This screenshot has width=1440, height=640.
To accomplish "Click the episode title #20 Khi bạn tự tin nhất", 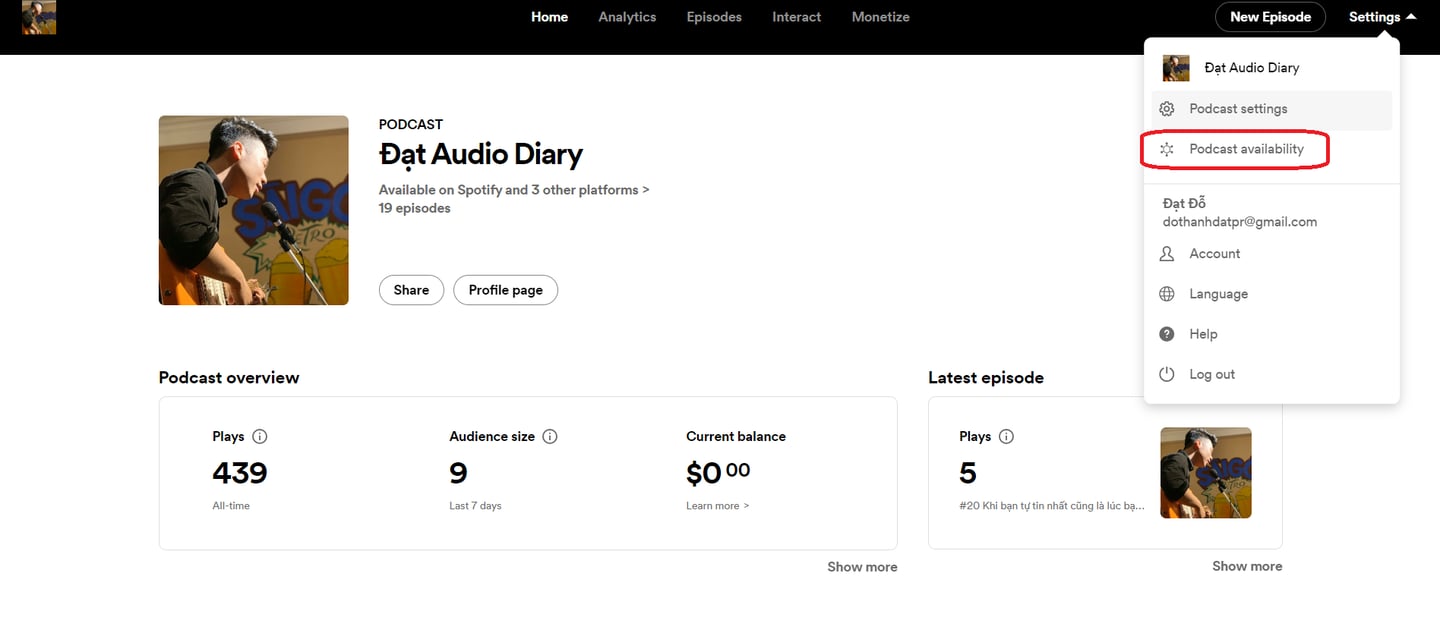I will (x=1052, y=506).
